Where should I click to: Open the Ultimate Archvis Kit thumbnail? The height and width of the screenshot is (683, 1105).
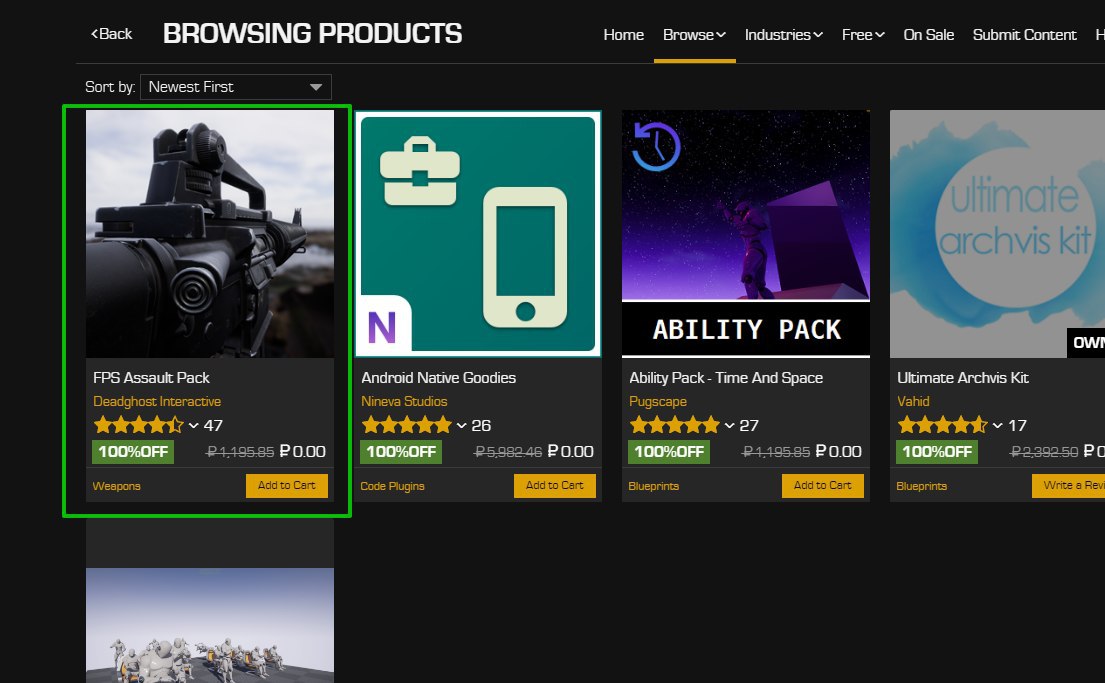click(x=997, y=234)
